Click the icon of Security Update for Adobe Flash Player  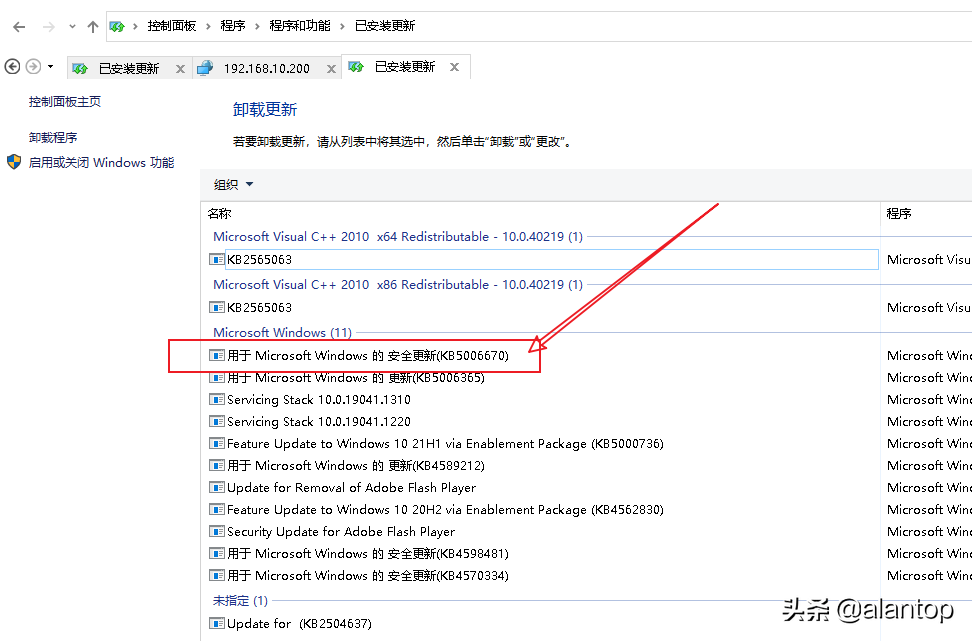click(216, 532)
